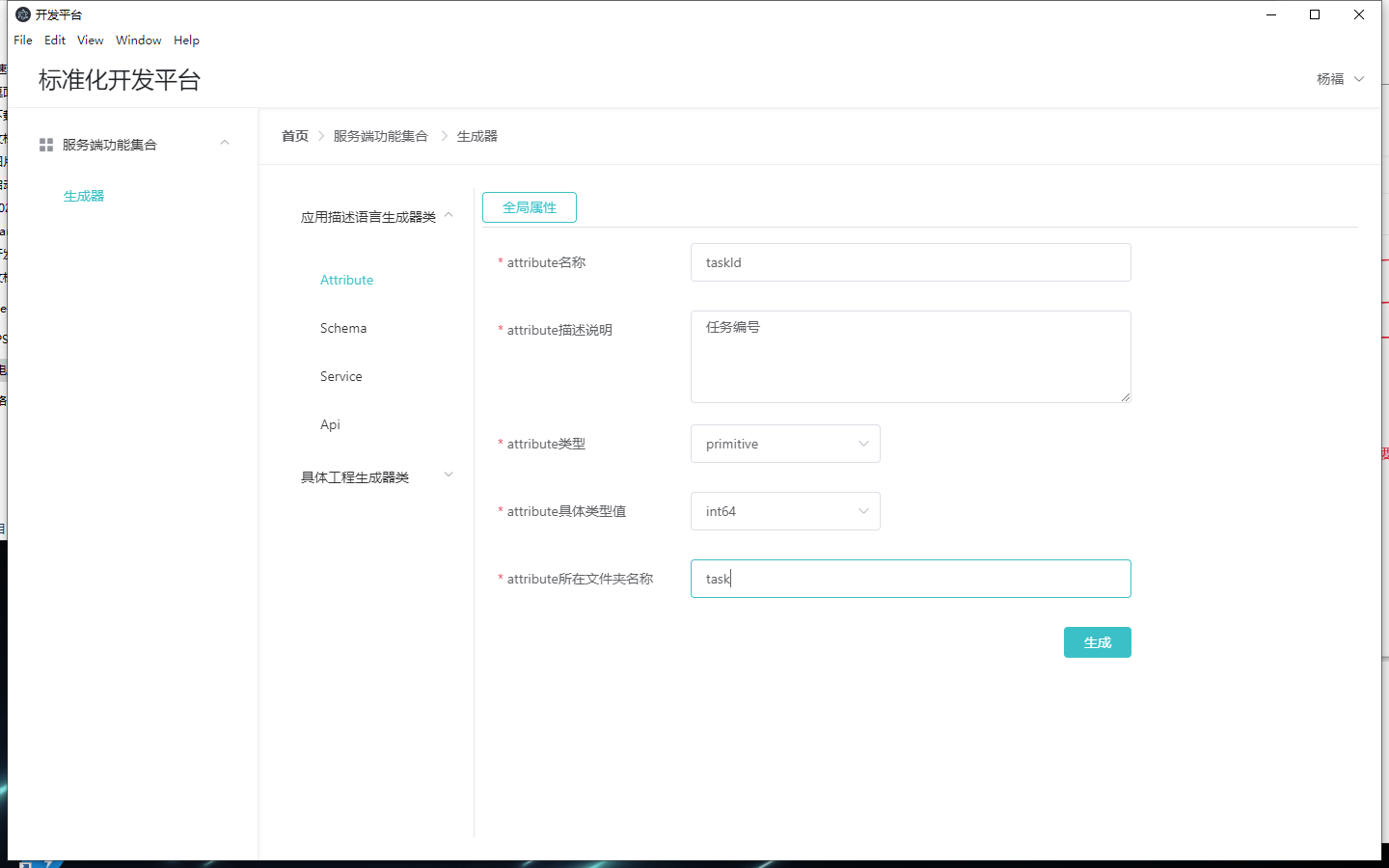Click the app logo icon in title bar
The height and width of the screenshot is (868, 1389).
23,14
